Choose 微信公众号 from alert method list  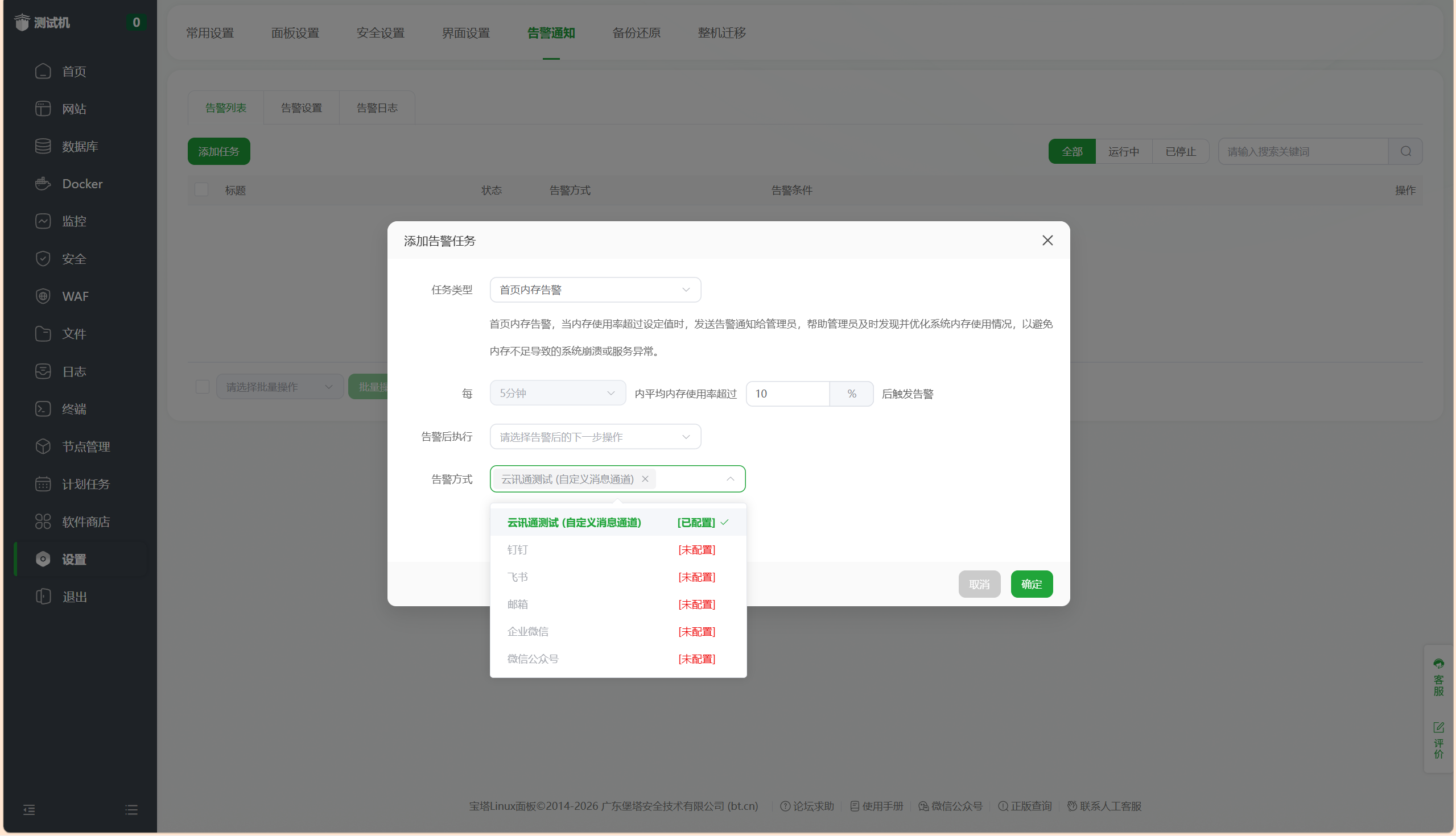point(618,659)
